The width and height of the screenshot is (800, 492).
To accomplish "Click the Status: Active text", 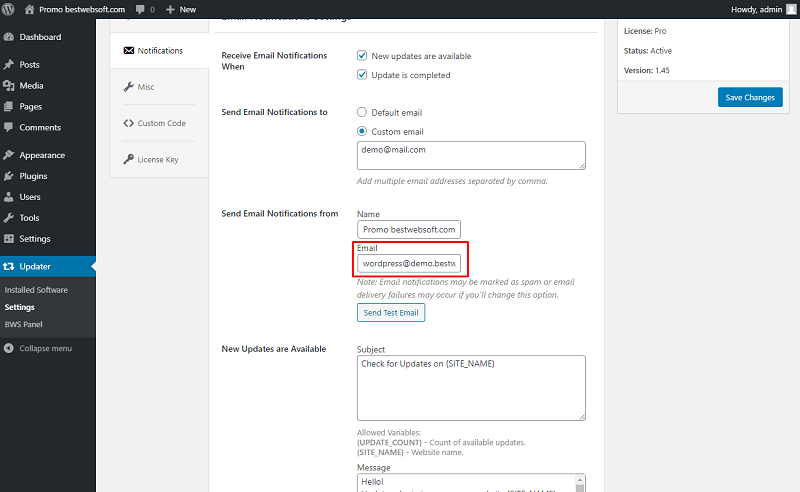I will [647, 51].
